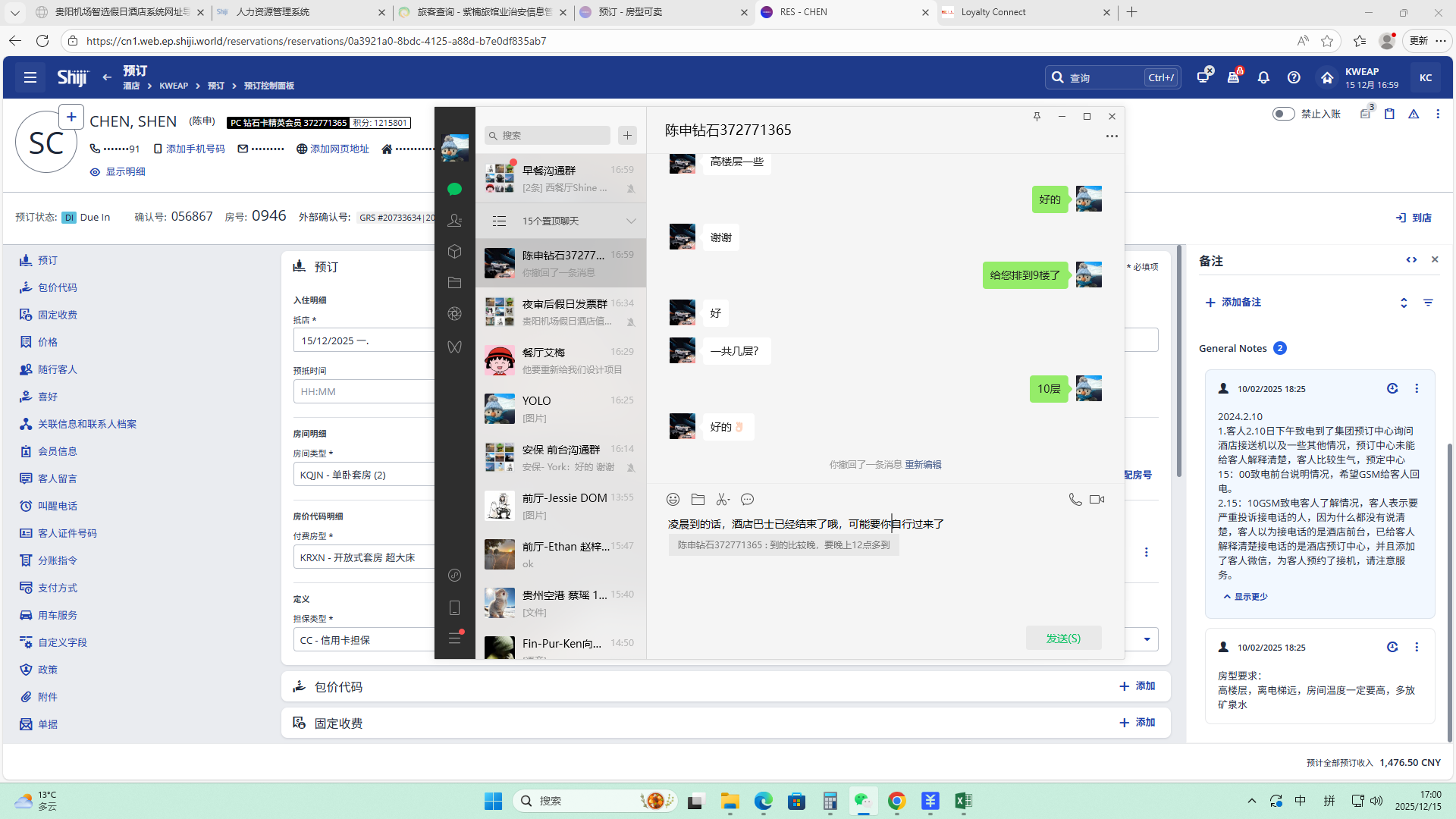Click the Shiji notifications bell icon
This screenshot has height=819, width=1456.
[x=1263, y=77]
